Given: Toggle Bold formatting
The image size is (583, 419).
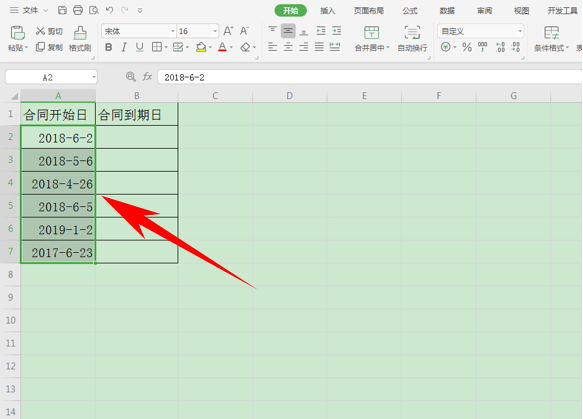Looking at the screenshot, I should click(109, 47).
